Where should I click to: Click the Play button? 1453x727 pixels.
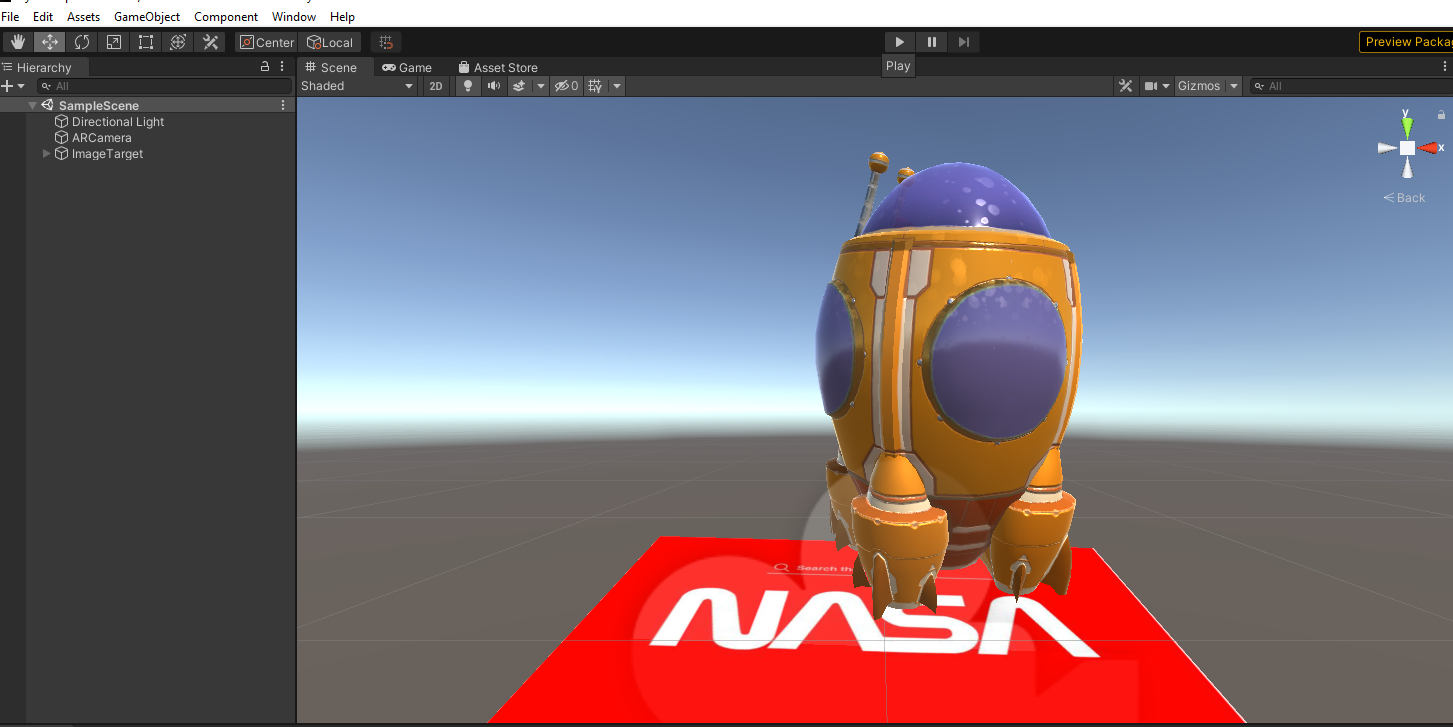(x=899, y=42)
